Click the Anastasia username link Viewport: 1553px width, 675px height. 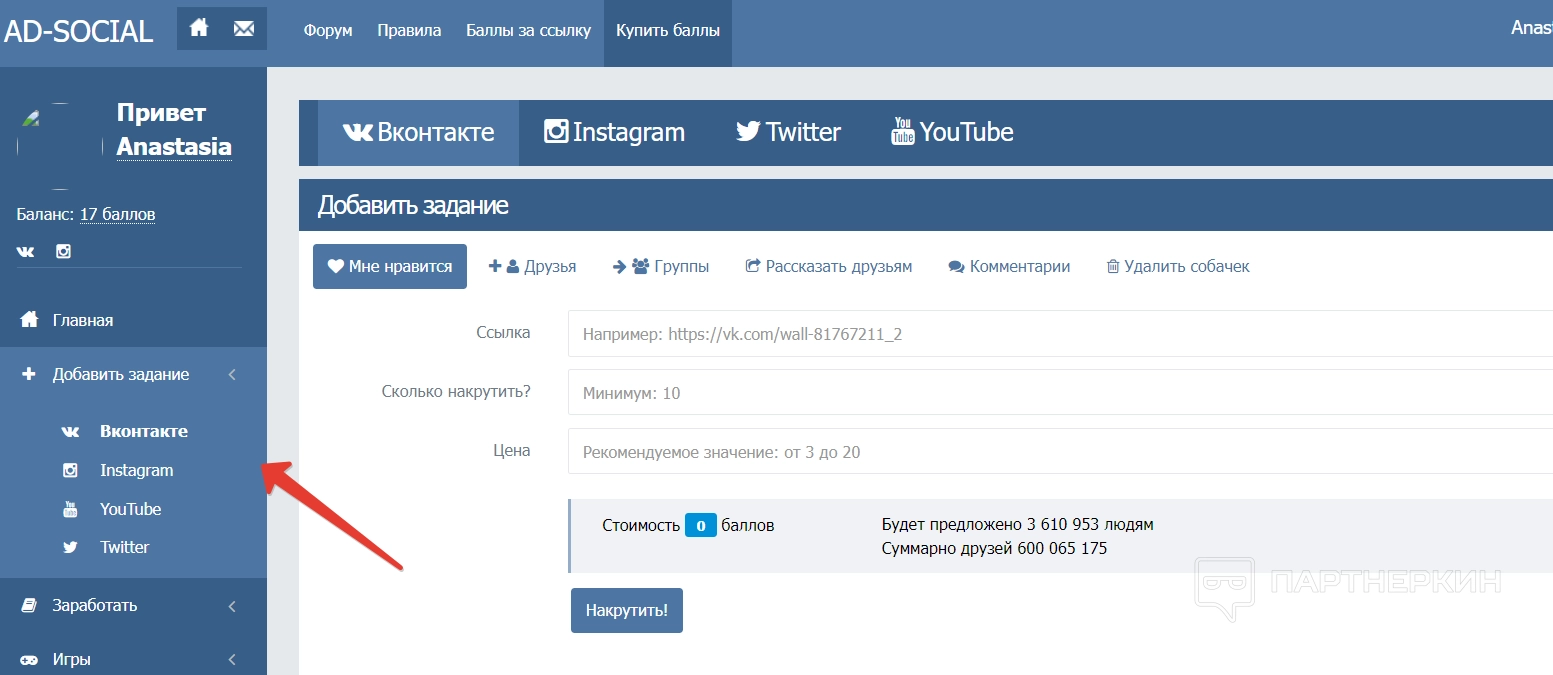click(174, 147)
